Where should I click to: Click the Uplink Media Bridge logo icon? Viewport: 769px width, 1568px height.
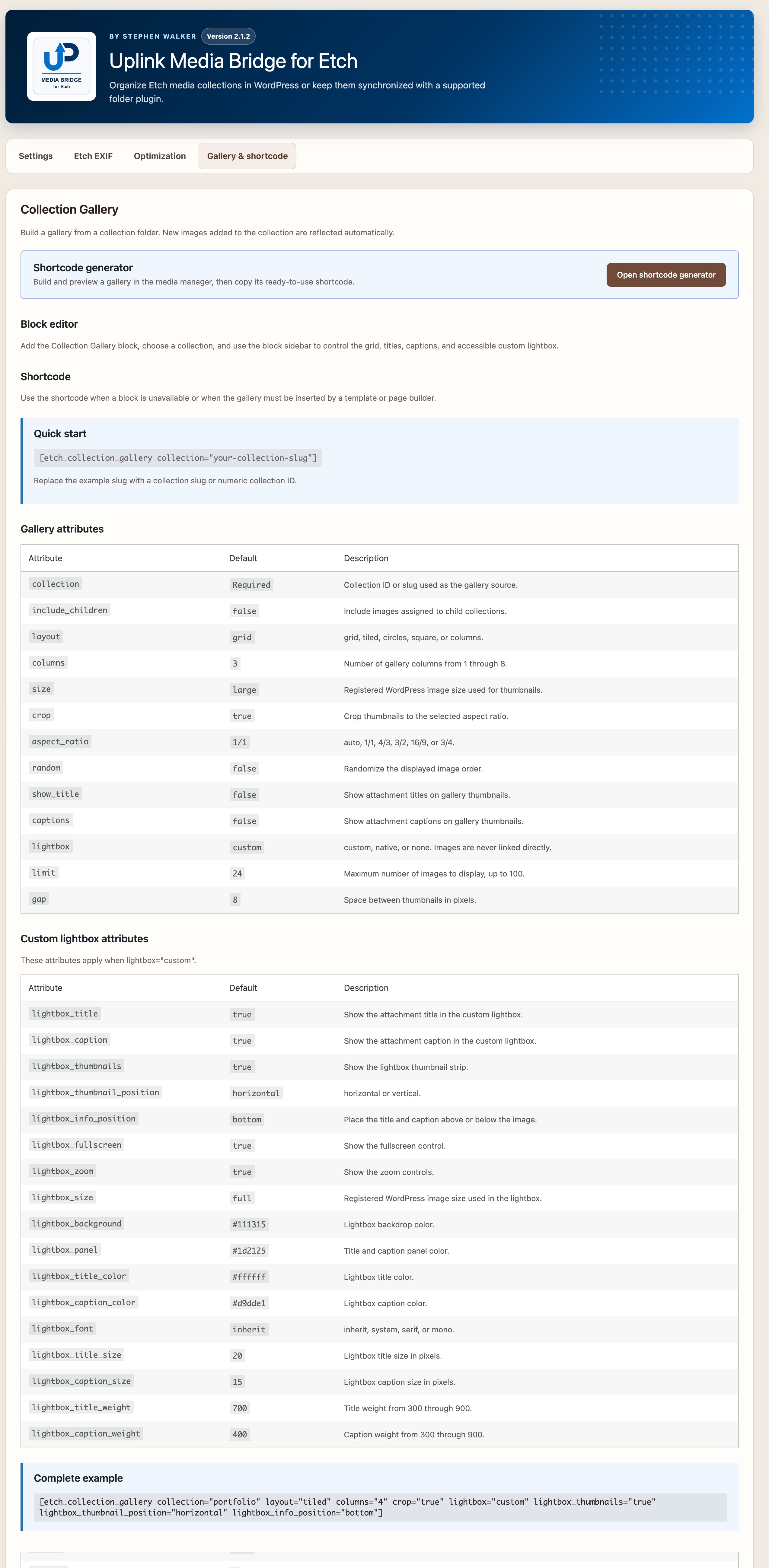tap(62, 66)
